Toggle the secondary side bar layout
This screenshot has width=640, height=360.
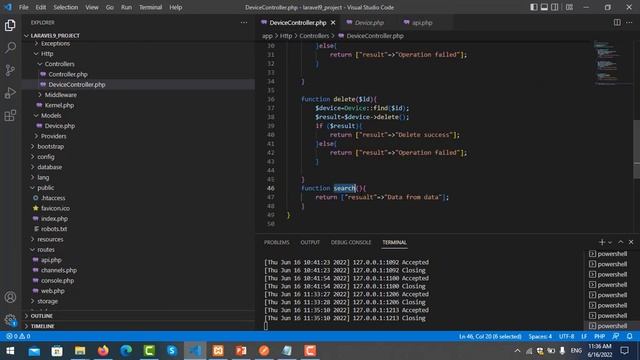[555, 7]
